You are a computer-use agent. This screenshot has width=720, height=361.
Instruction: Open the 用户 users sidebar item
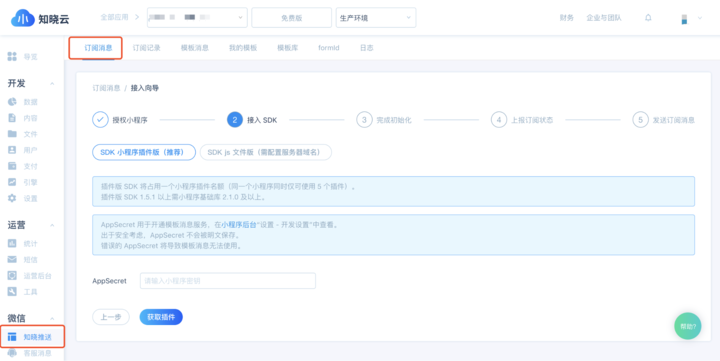click(22, 150)
